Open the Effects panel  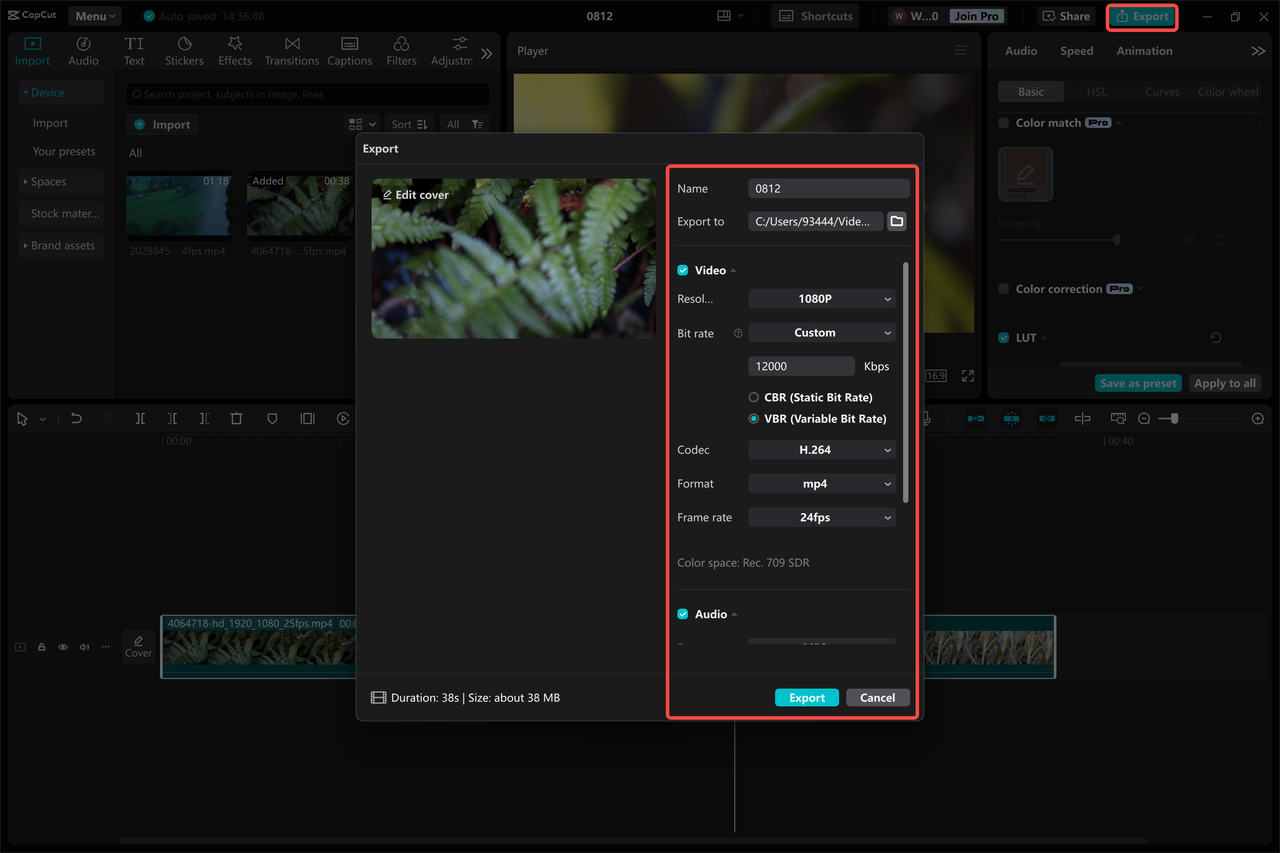235,50
